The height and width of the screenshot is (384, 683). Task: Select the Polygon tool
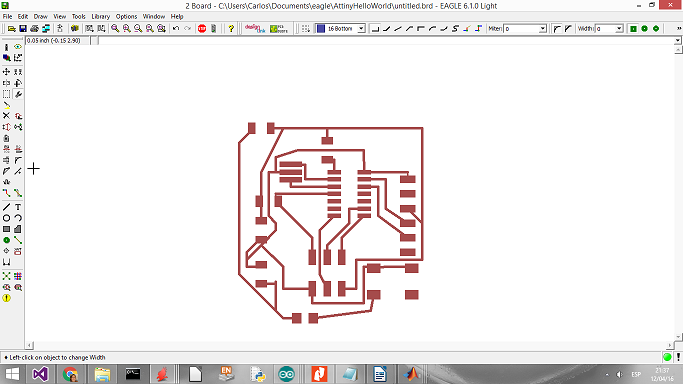18,229
